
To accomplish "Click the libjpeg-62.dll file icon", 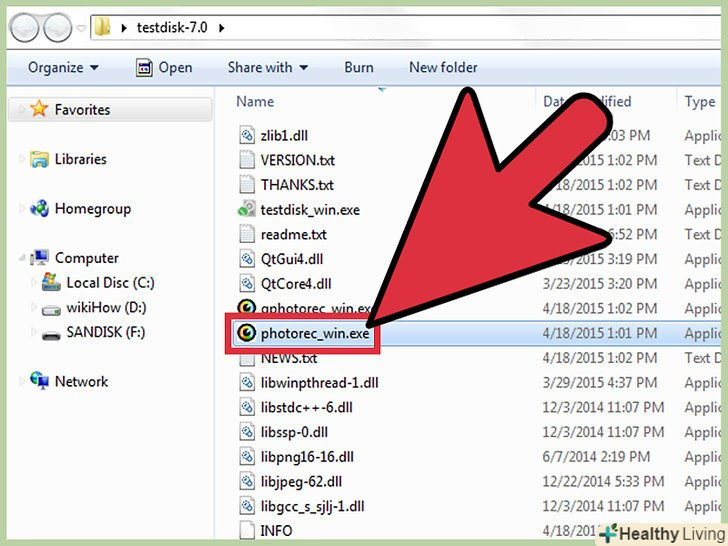I will [247, 481].
